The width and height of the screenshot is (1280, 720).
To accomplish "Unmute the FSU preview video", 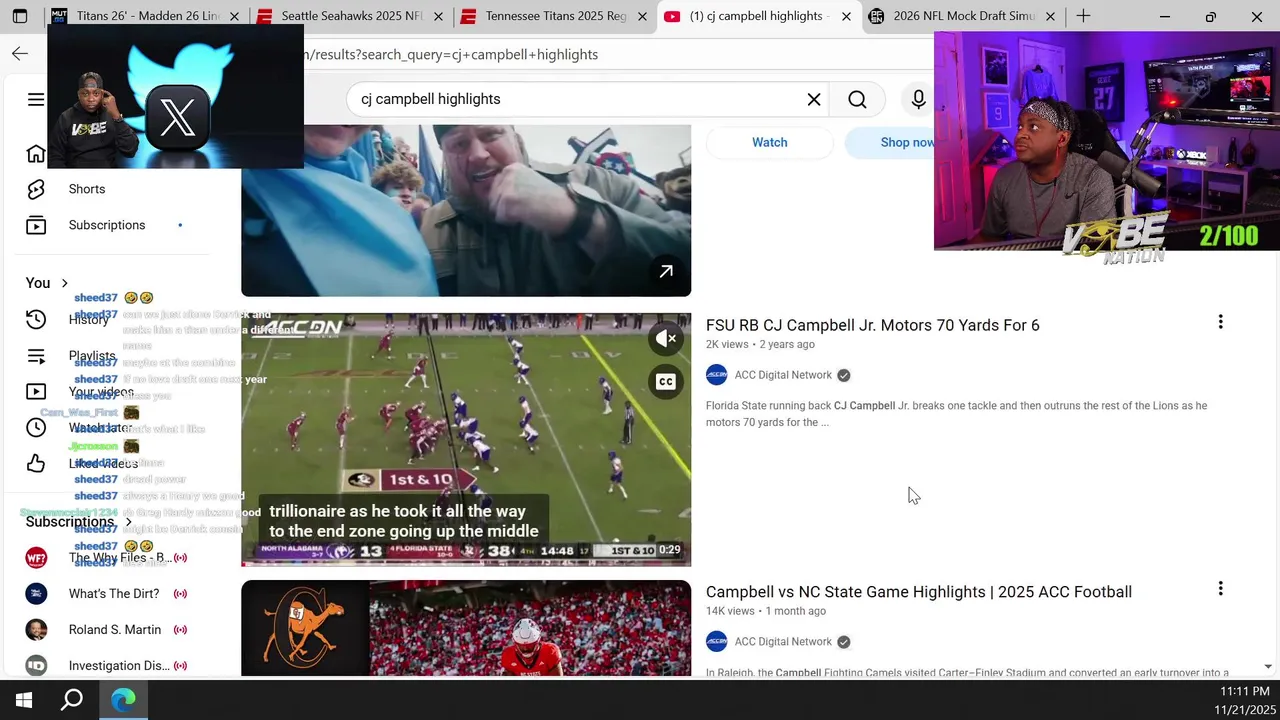I will (666, 339).
